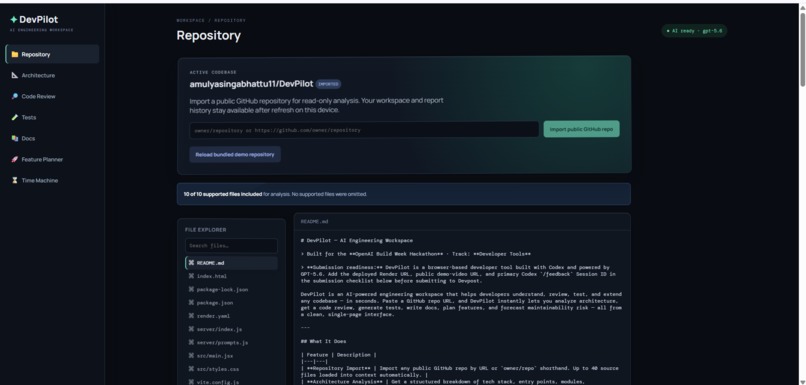
Task: Click the file icon beside index.html
Action: tap(191, 276)
